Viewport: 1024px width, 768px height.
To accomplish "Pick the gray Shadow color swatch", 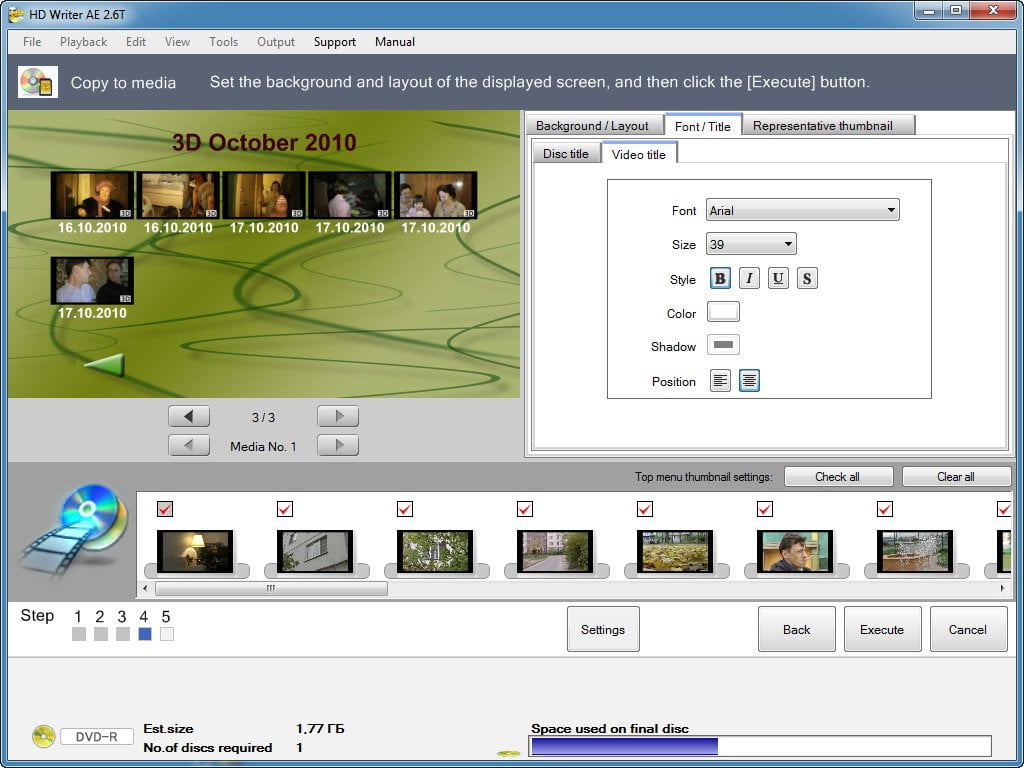I will click(x=723, y=345).
